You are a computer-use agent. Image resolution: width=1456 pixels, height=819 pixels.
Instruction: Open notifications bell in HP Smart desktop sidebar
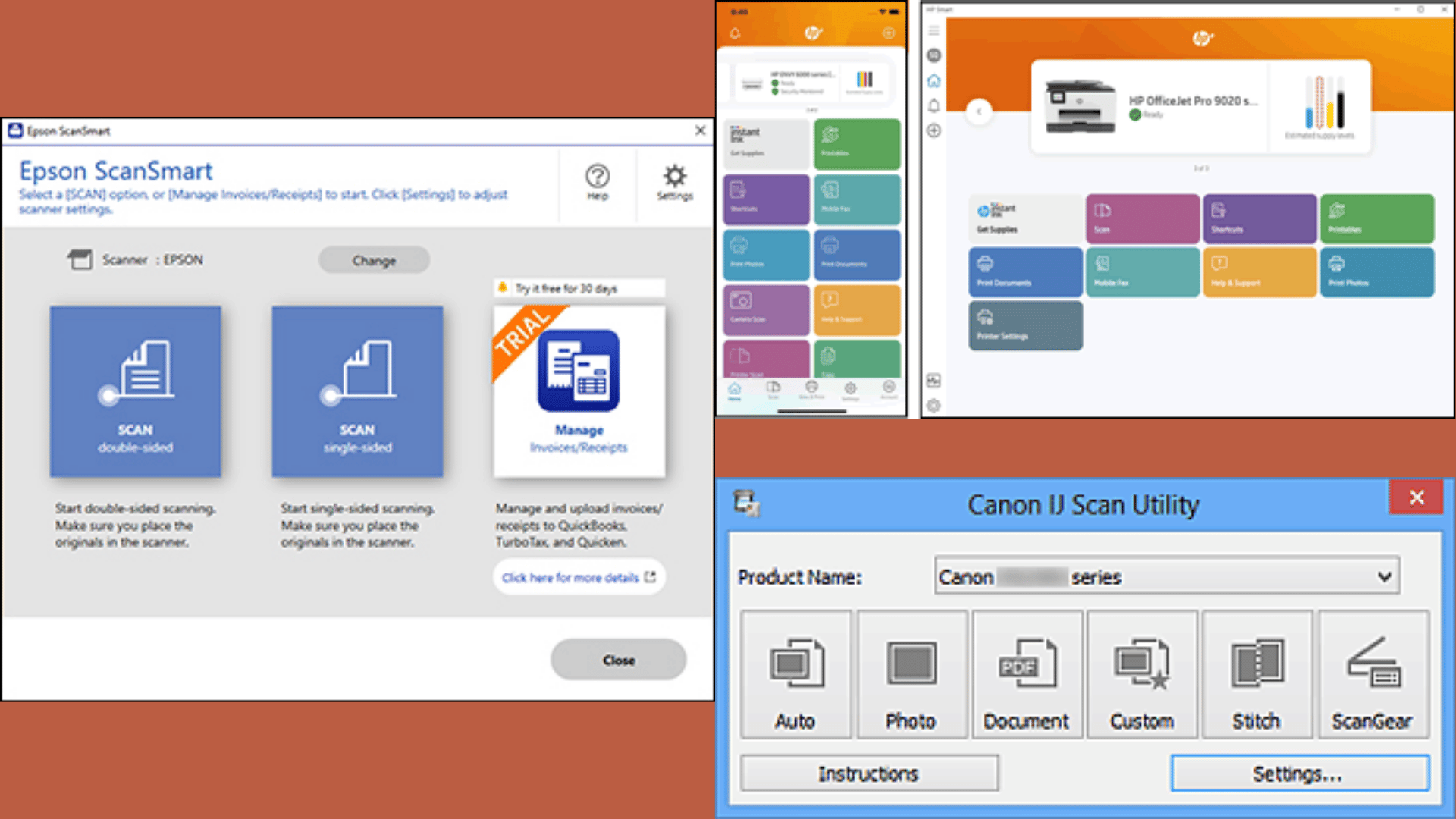point(934,105)
